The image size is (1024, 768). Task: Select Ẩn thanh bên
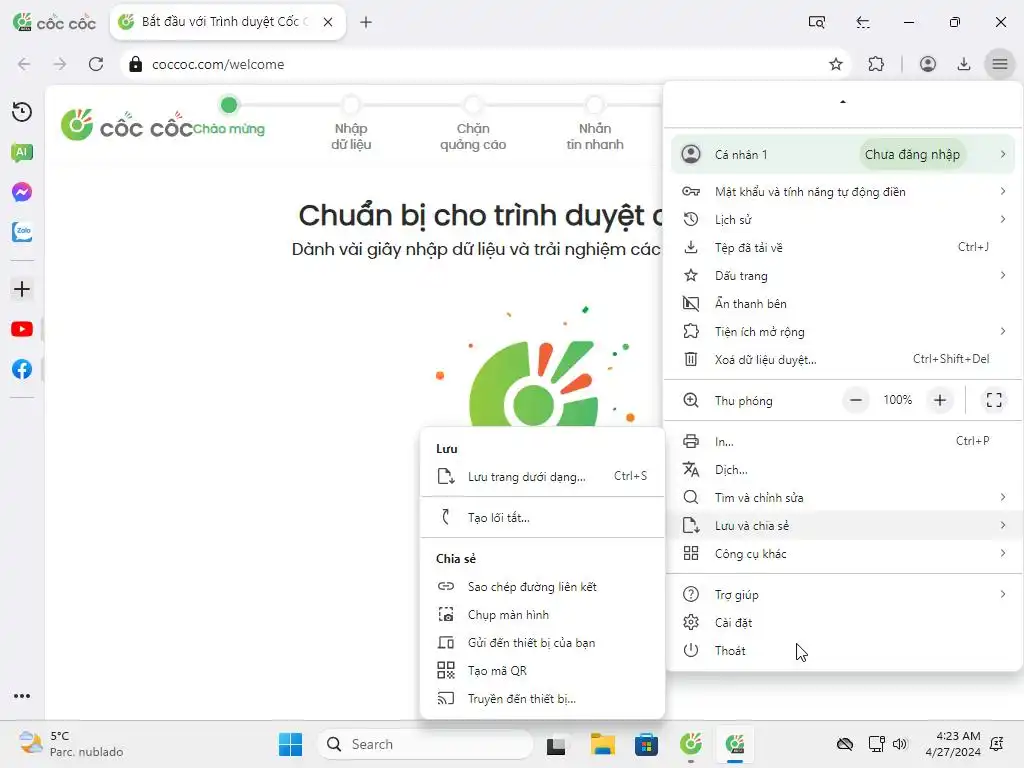843,304
